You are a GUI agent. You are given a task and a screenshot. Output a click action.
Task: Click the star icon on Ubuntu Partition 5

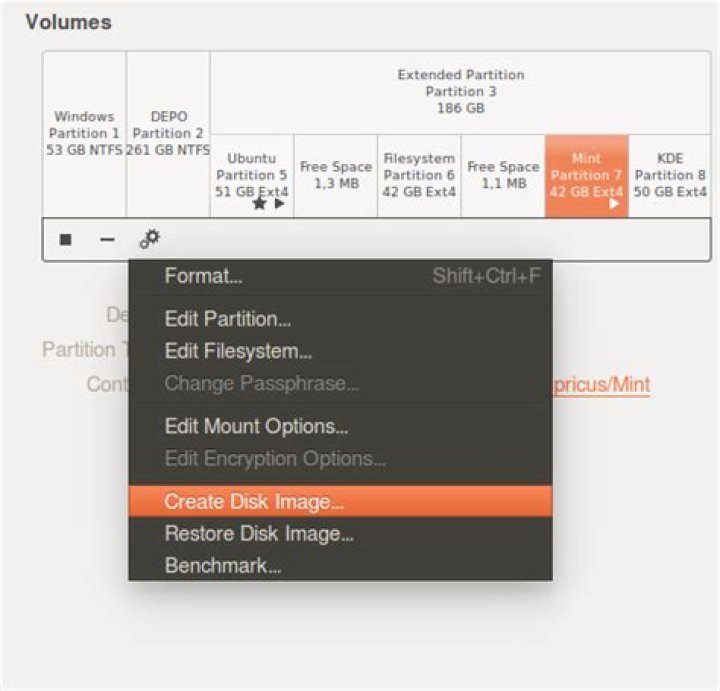(259, 203)
